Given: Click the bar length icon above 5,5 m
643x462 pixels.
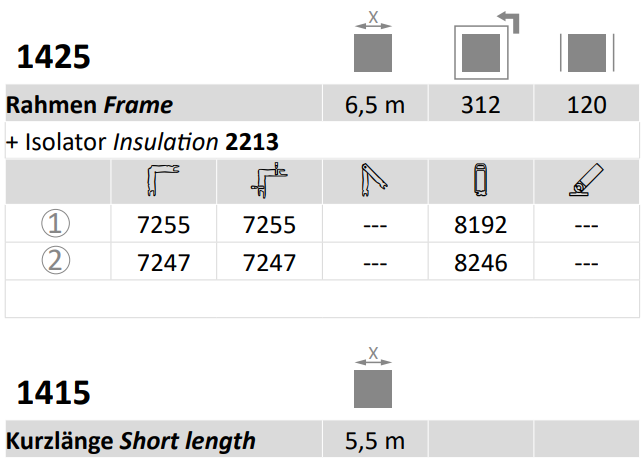Looking at the screenshot, I should (x=373, y=377).
